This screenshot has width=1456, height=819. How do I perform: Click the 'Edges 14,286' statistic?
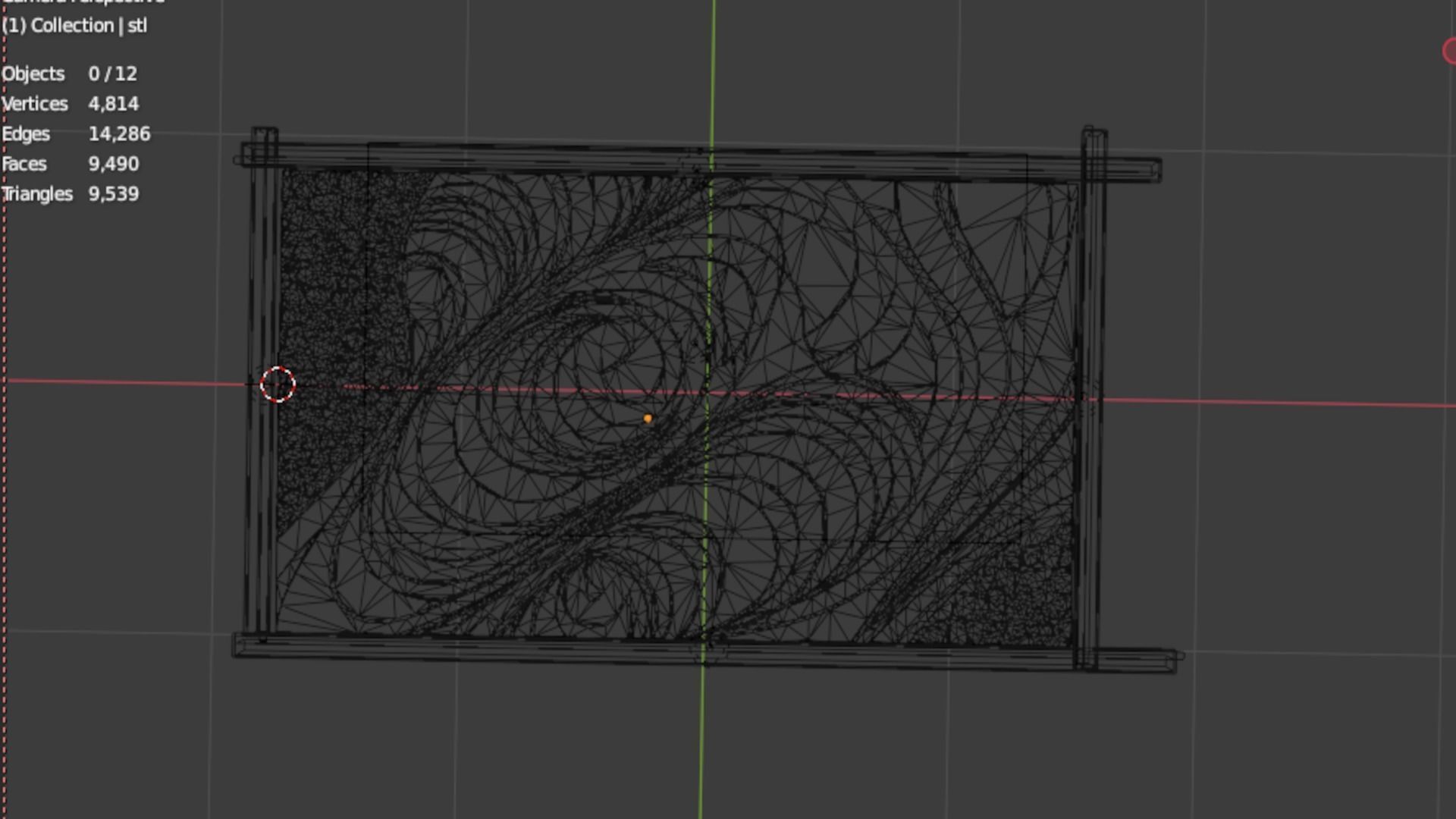coord(76,134)
